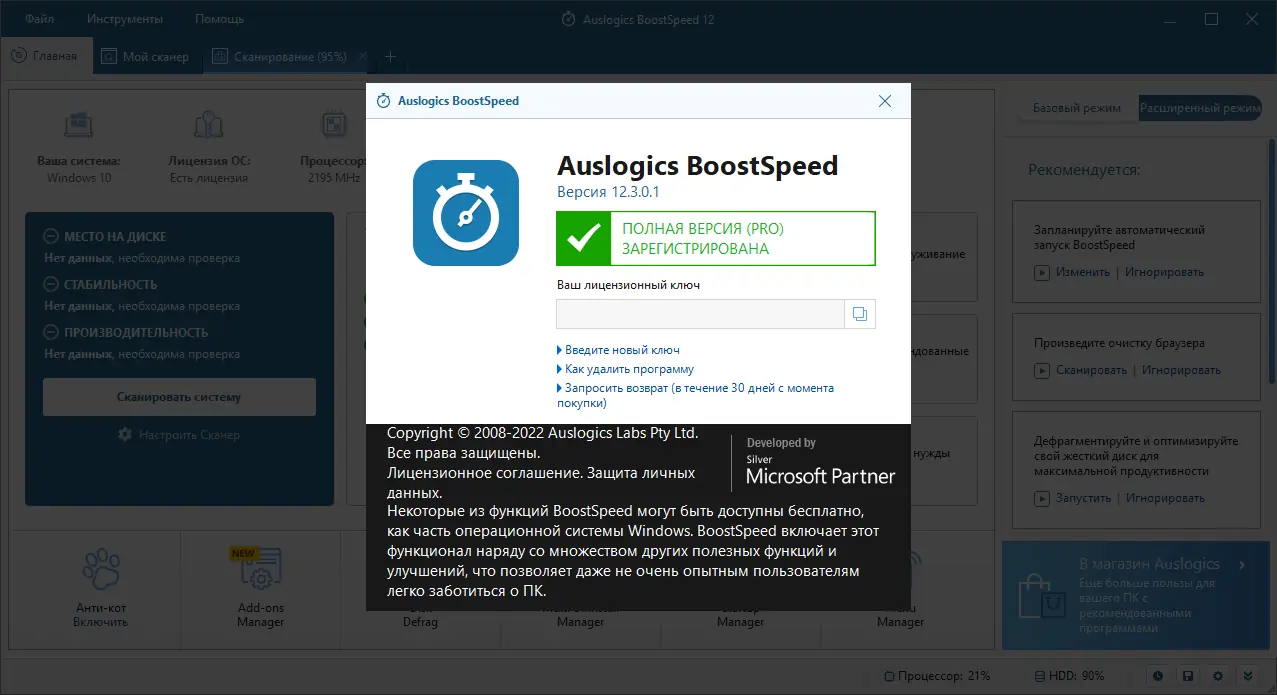Collapse the МЕСТО НА ДИСКЕ section
This screenshot has height=695, width=1277.
pos(51,237)
